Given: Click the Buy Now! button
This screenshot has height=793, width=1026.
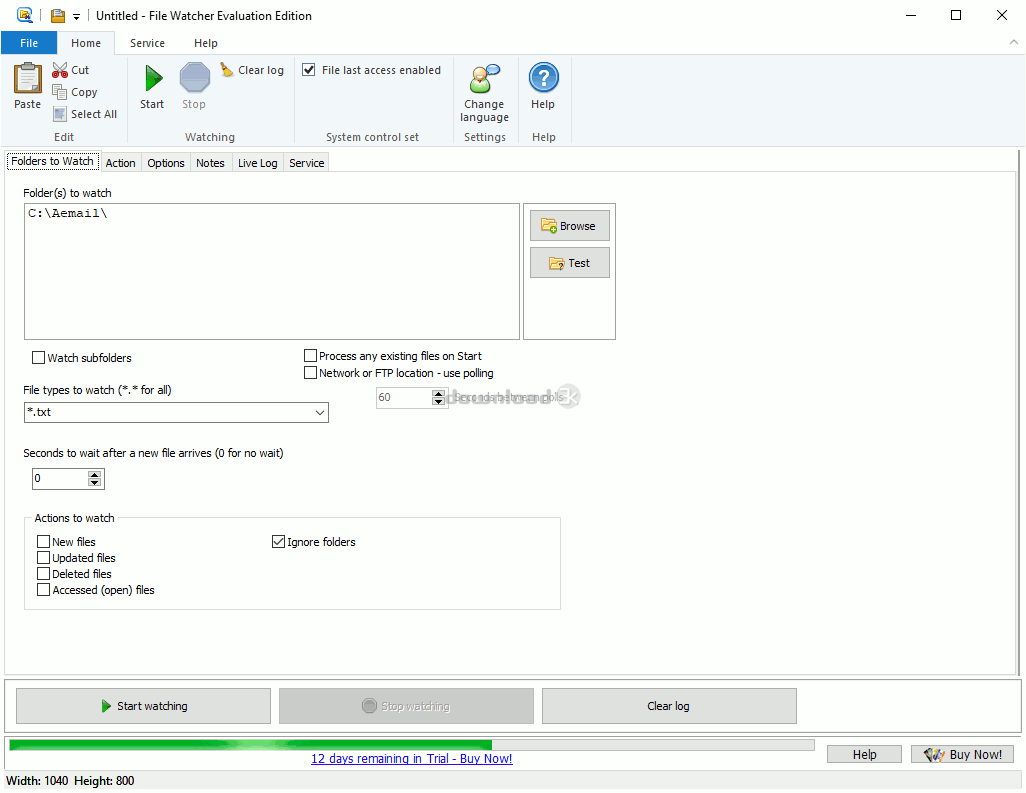Looking at the screenshot, I should [x=963, y=754].
